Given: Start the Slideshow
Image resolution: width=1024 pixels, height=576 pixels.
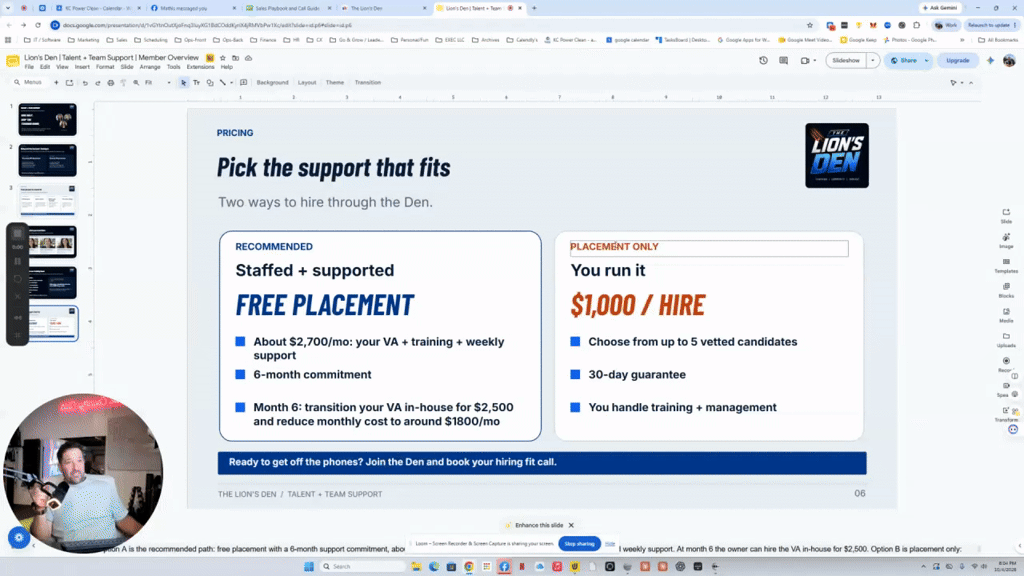Looking at the screenshot, I should pos(846,61).
